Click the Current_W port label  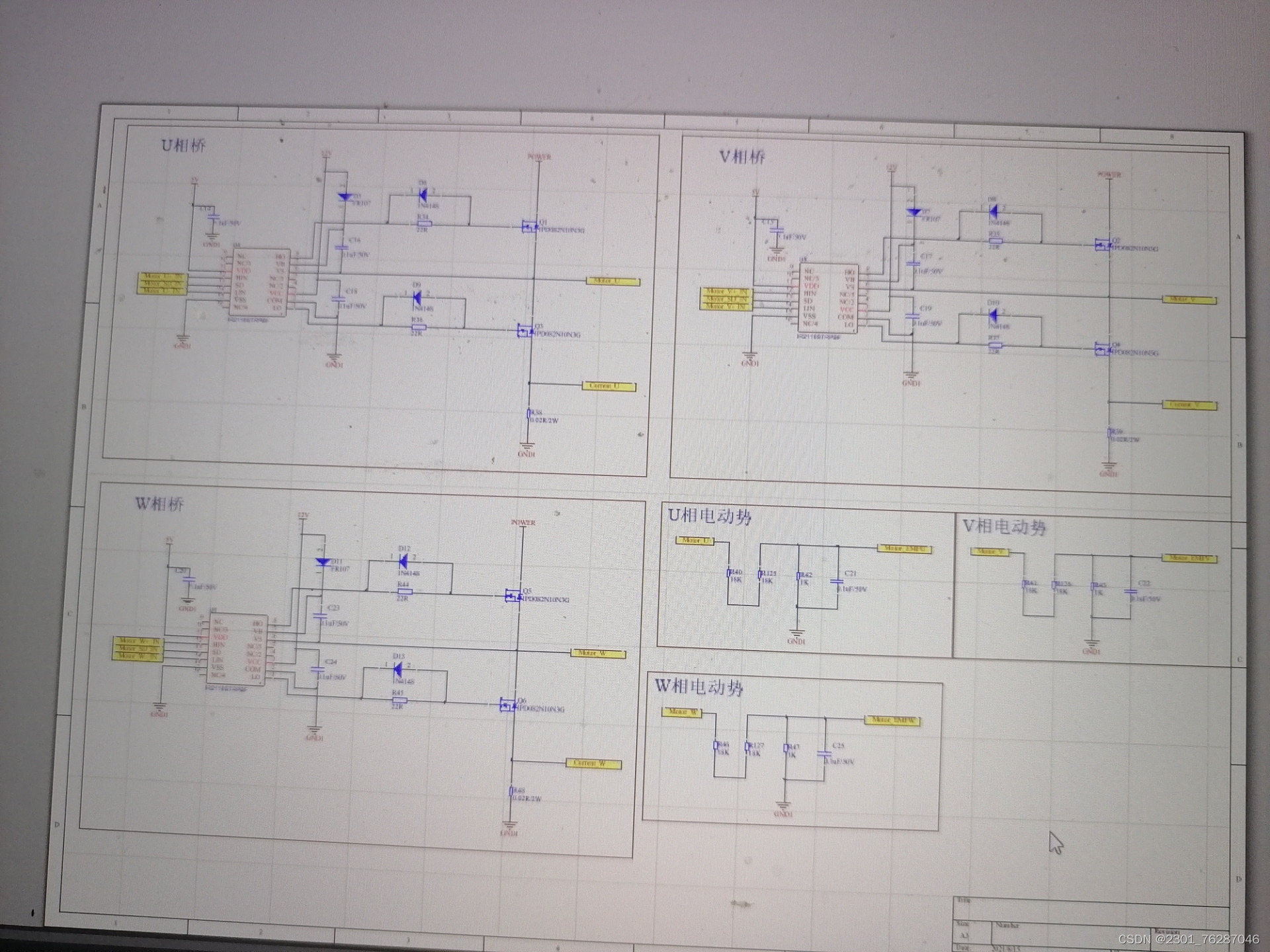click(593, 764)
